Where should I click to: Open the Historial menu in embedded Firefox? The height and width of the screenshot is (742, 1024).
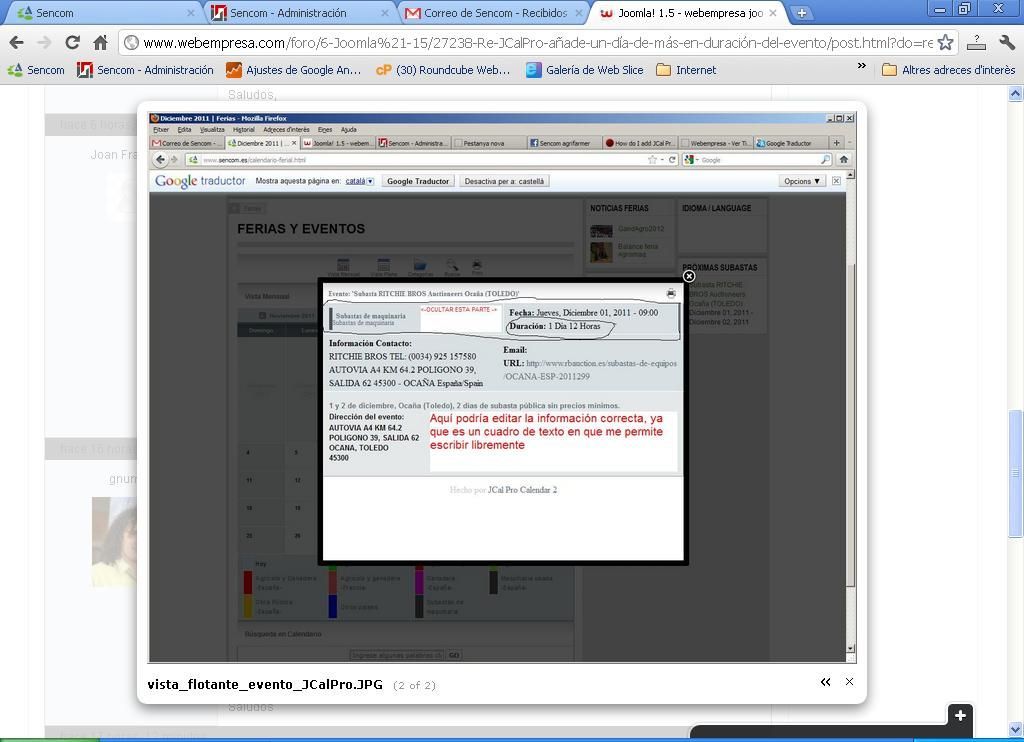point(243,129)
